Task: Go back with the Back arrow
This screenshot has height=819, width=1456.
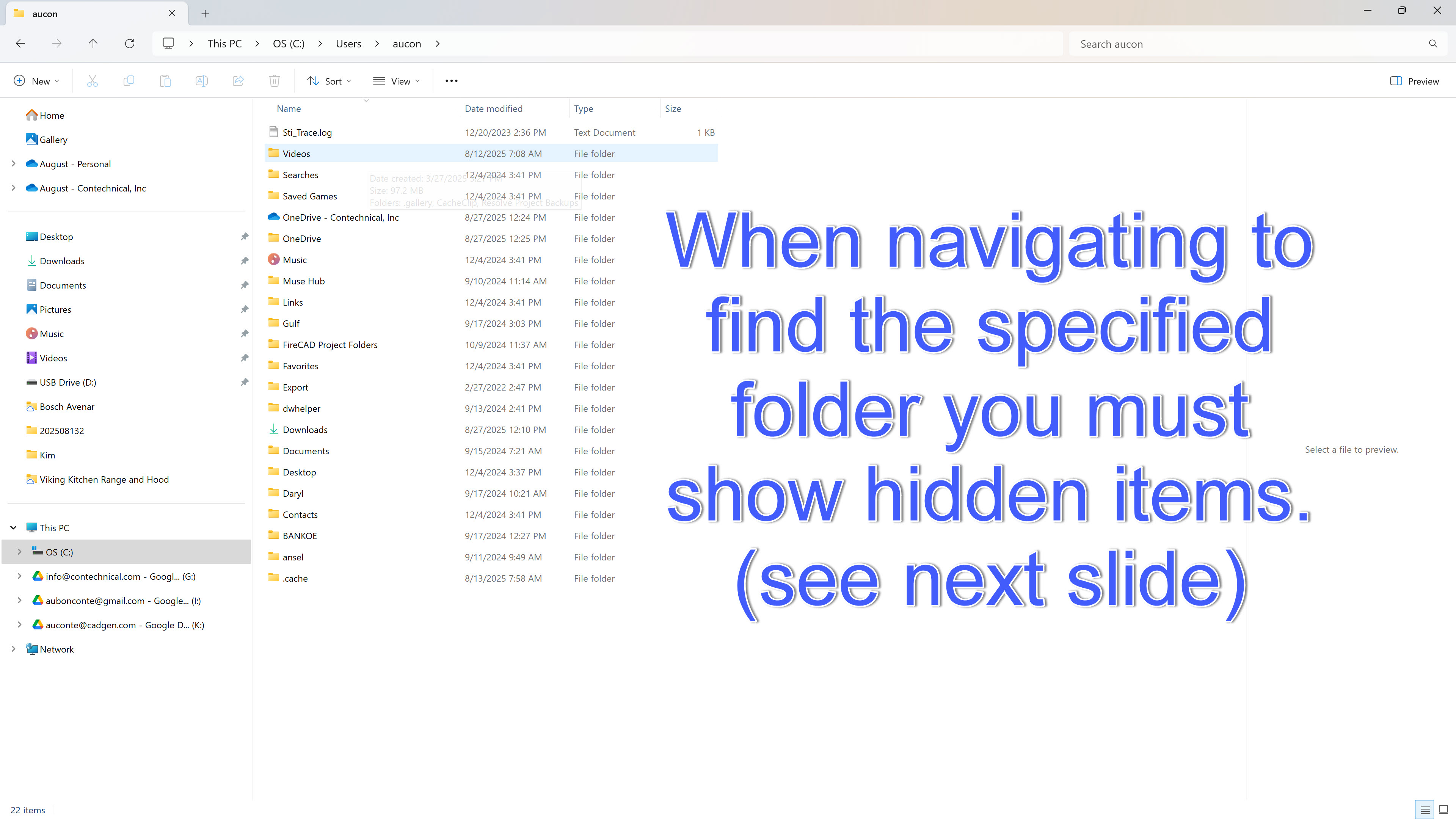Action: [x=20, y=44]
